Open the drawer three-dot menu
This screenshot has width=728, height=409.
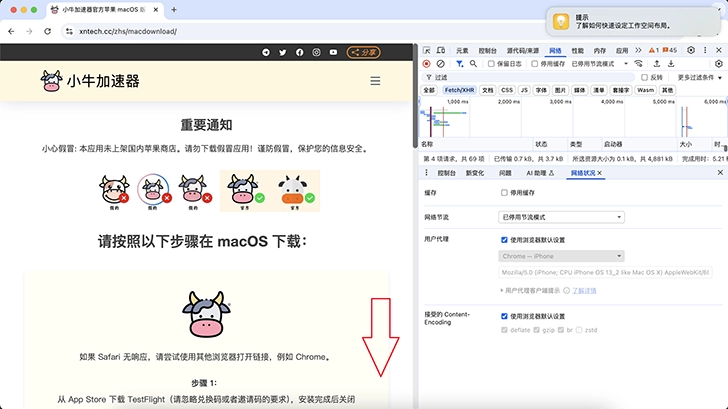pos(426,173)
